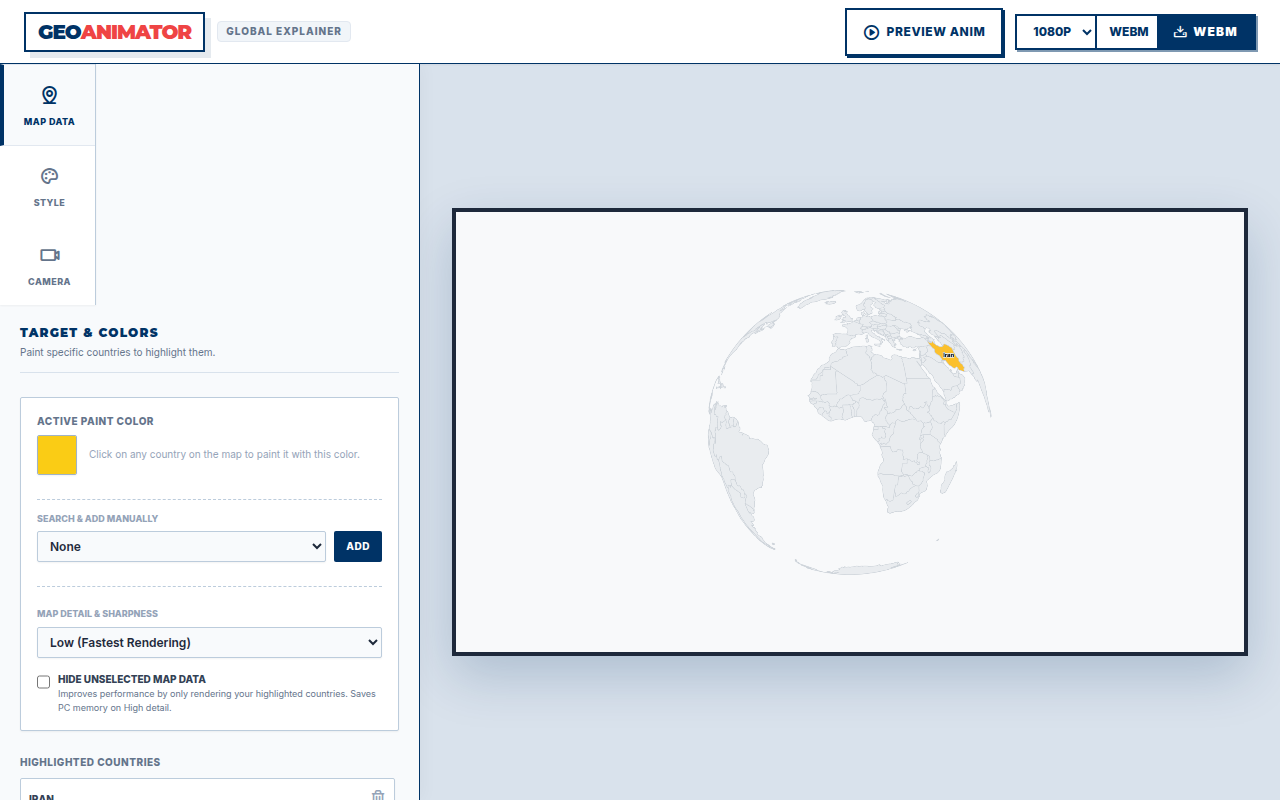Click the play icon in Preview Anim
Viewport: 1280px width, 800px height.
pyautogui.click(x=871, y=32)
